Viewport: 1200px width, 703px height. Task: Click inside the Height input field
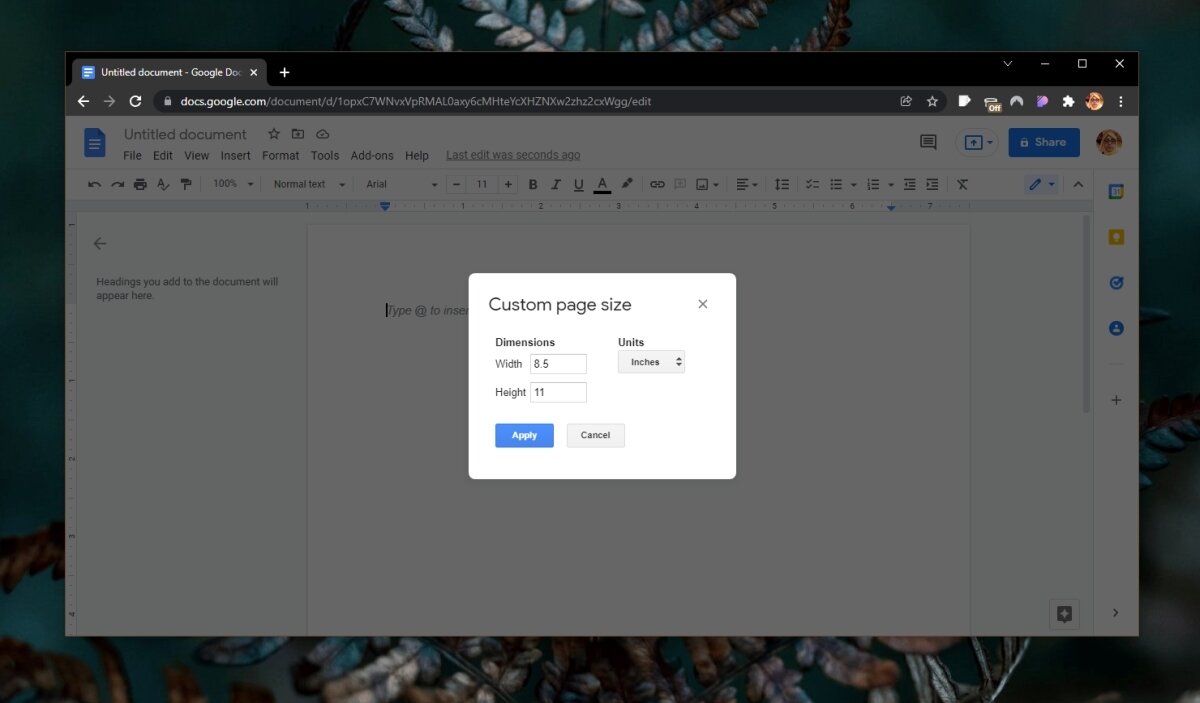click(557, 392)
